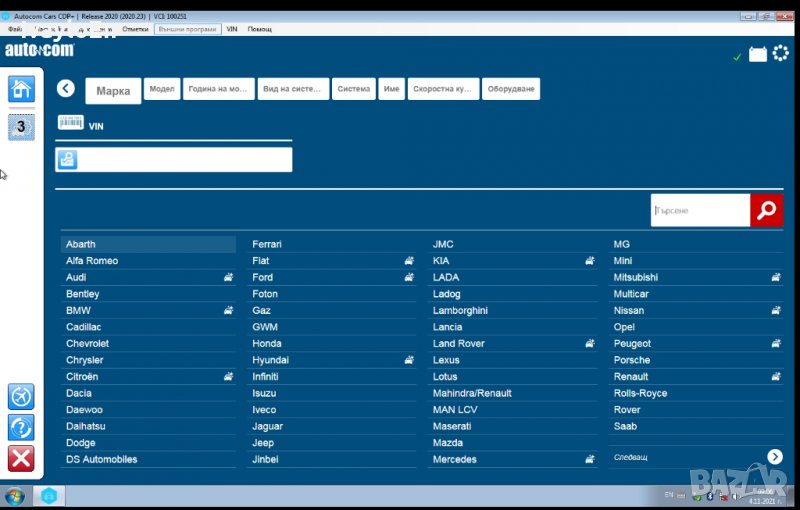Click the red search magnifier button
The width and height of the screenshot is (800, 510).
[766, 210]
